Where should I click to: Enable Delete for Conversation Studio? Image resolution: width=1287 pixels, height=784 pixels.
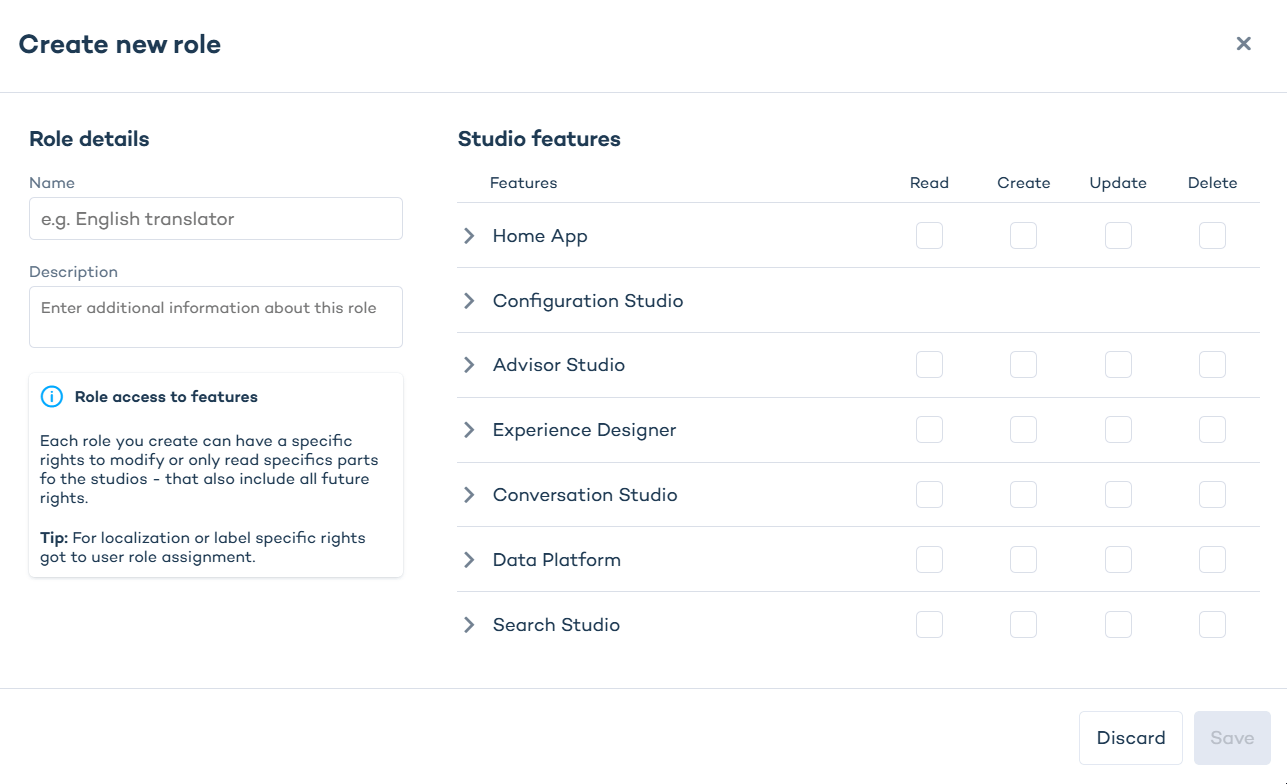[1212, 495]
